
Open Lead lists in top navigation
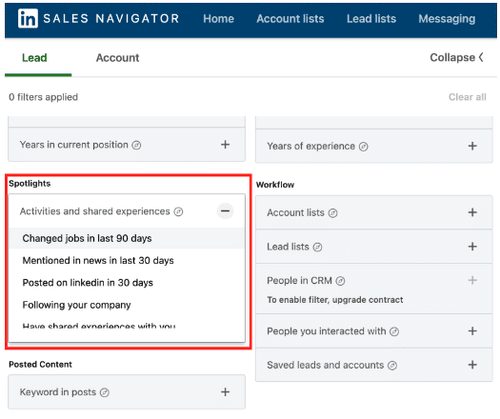pos(371,19)
